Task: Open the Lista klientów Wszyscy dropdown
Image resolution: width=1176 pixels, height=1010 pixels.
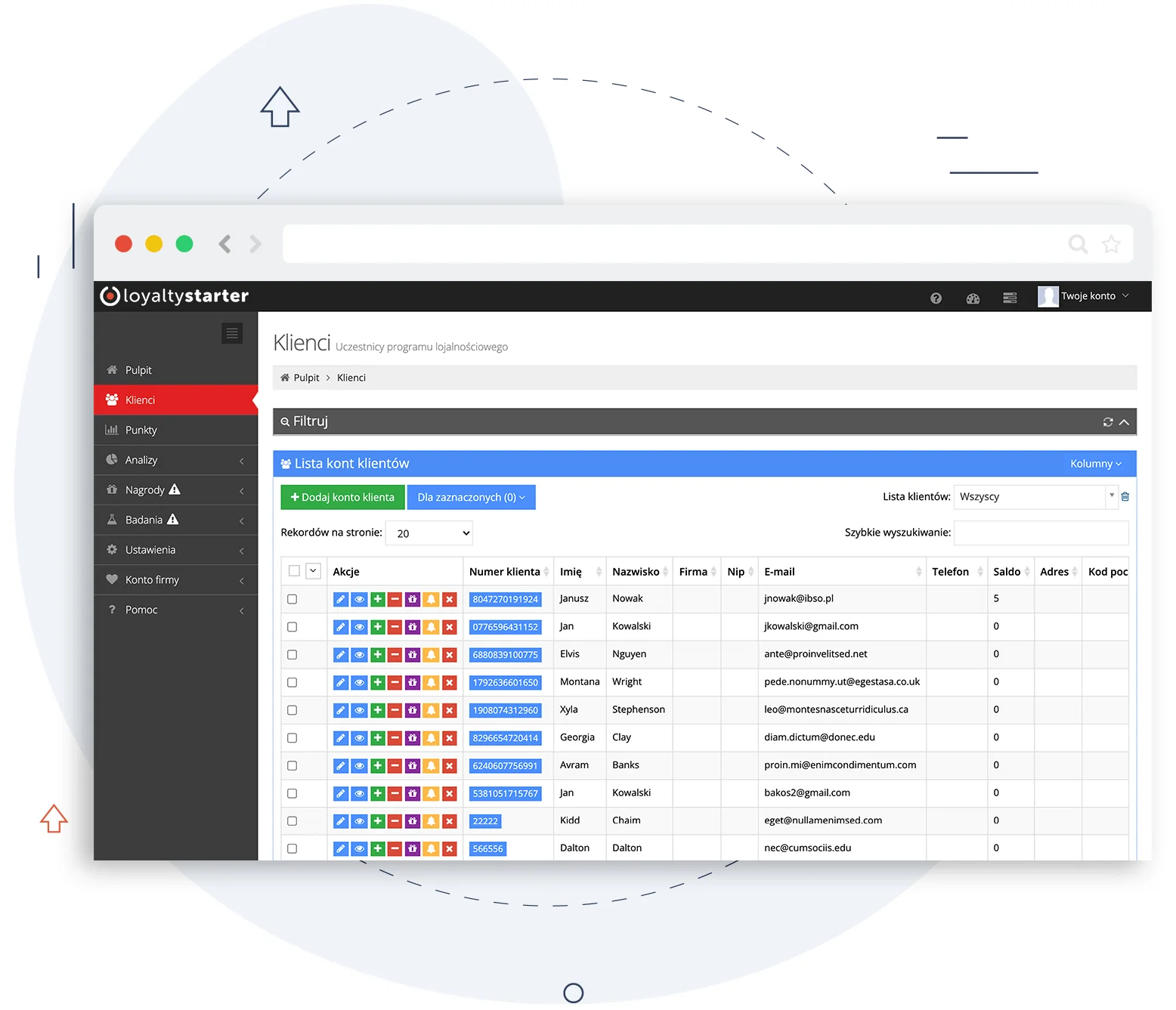Action: point(1035,496)
